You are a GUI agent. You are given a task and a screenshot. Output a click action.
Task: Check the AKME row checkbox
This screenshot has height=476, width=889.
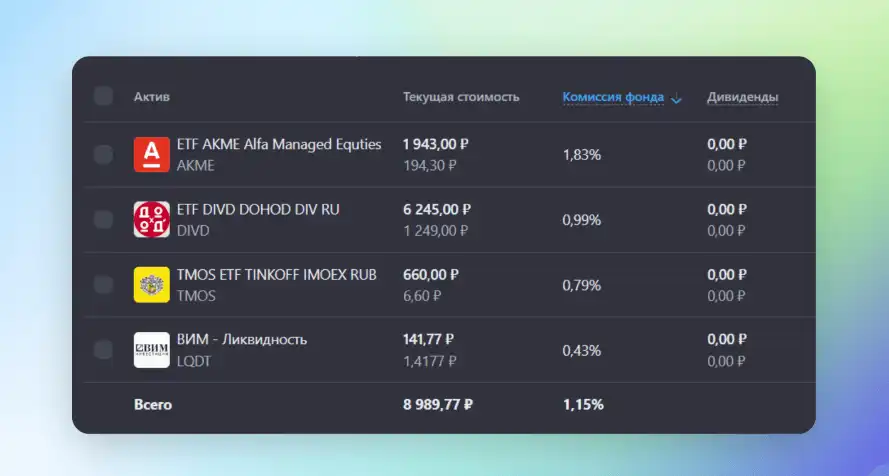[x=103, y=154]
